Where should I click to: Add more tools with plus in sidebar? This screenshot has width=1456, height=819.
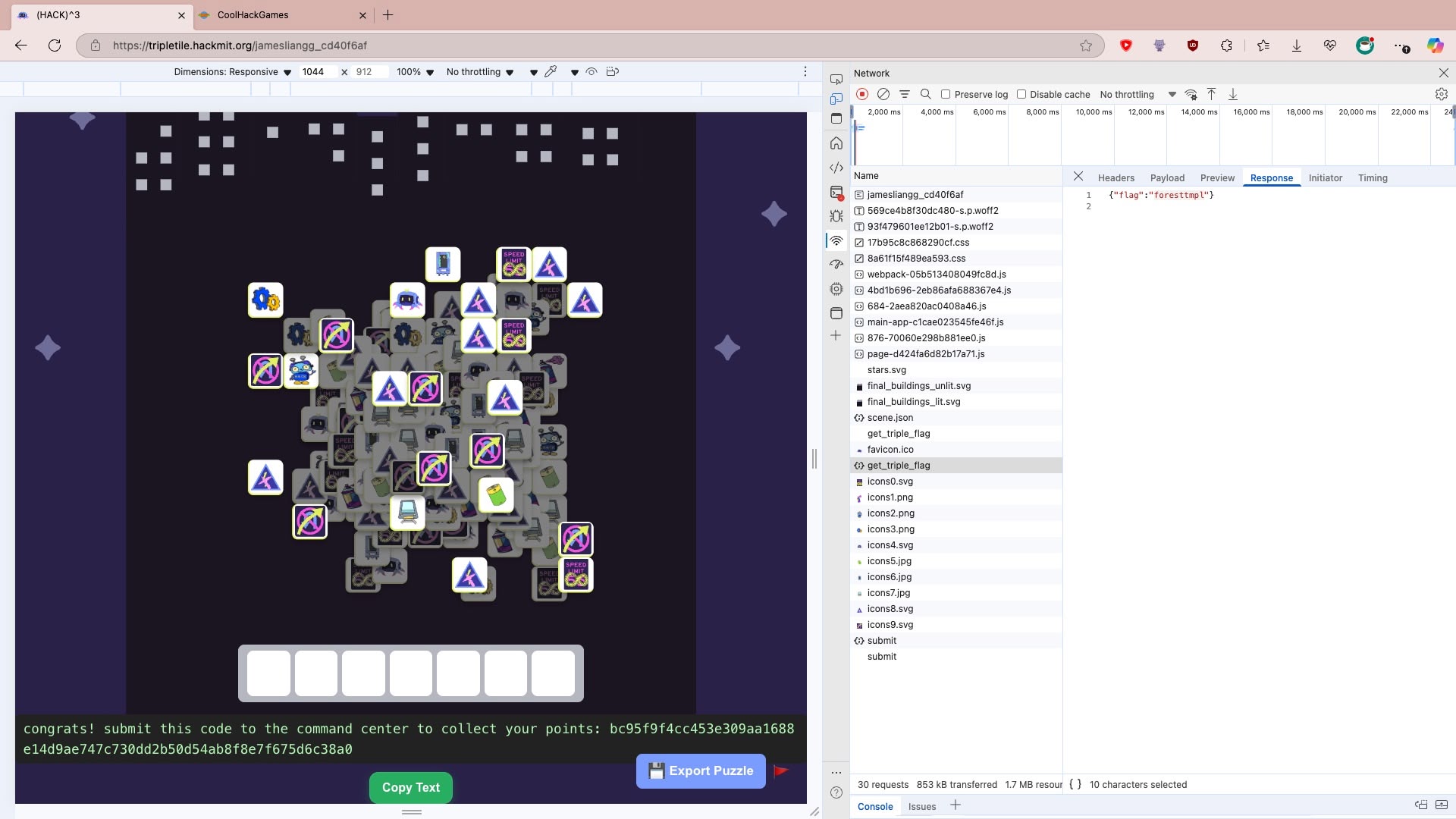coord(836,335)
